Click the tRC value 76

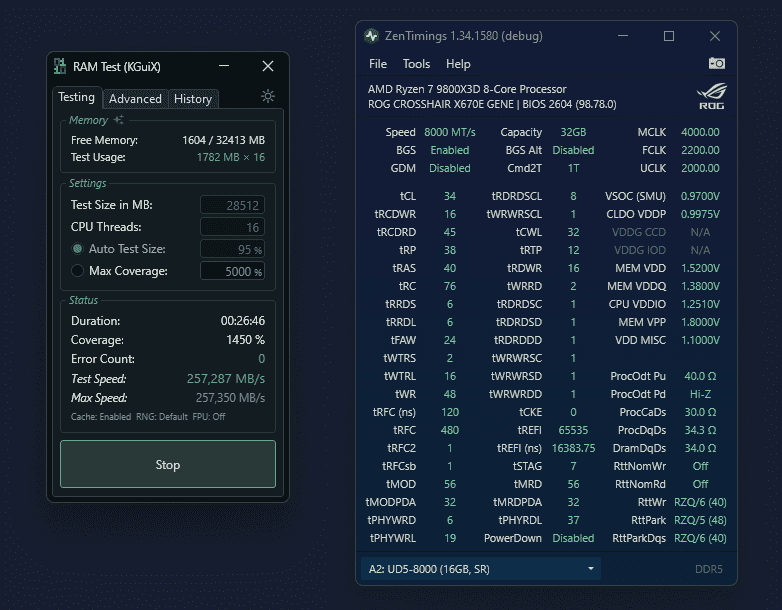pyautogui.click(x=450, y=286)
